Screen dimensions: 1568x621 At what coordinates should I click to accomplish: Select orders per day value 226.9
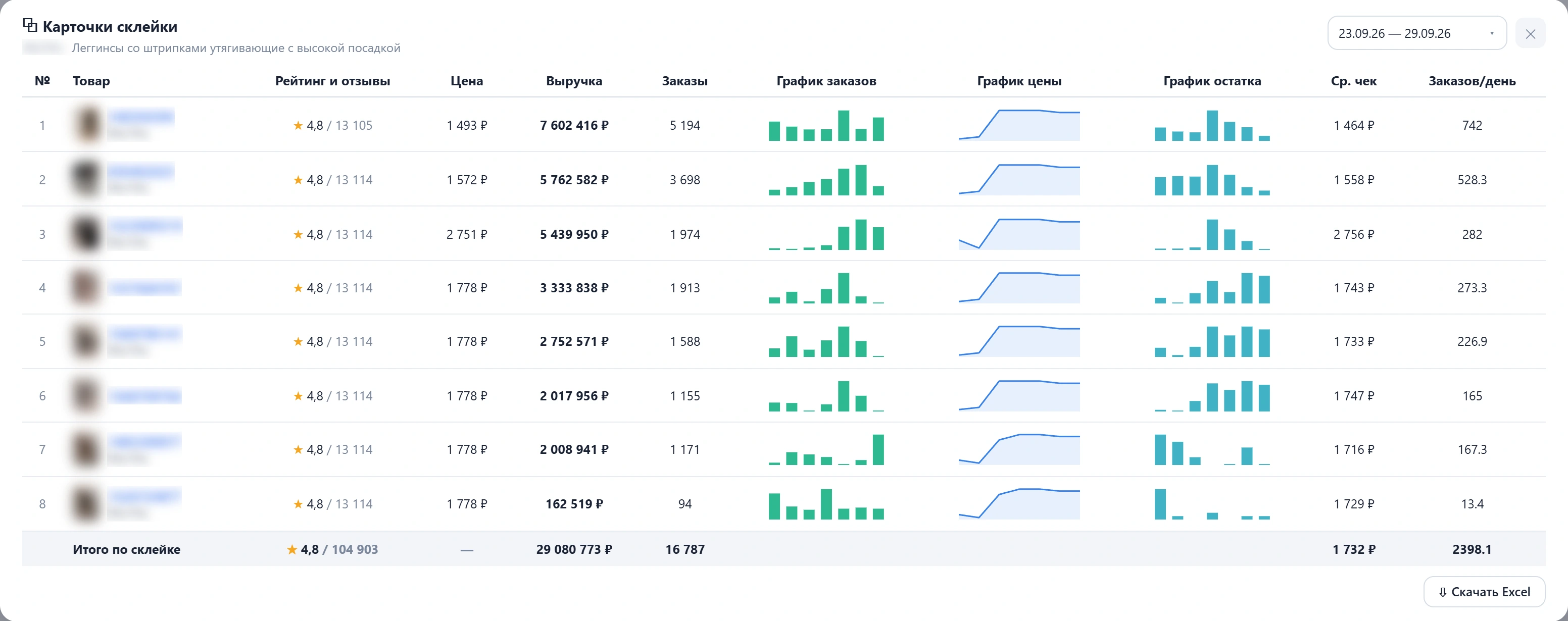click(x=1472, y=341)
